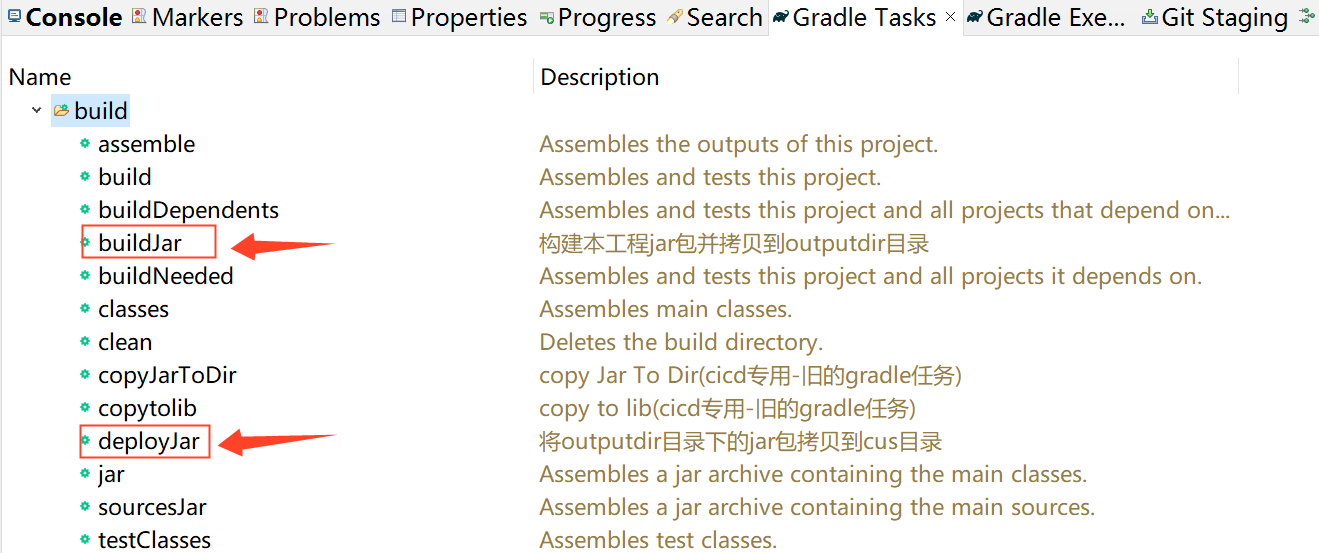Screen dimensions: 1319x553
Task: Select the deployJar task
Action: click(149, 441)
